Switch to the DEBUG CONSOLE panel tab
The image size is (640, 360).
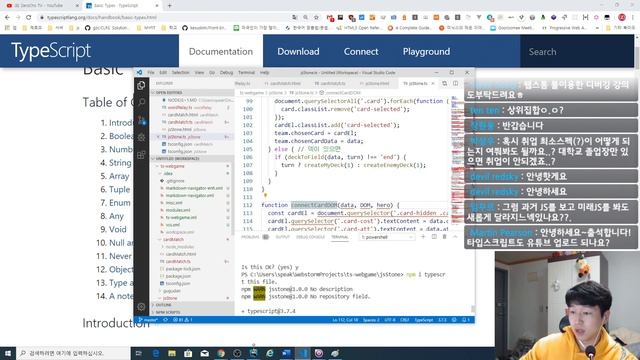310,237
